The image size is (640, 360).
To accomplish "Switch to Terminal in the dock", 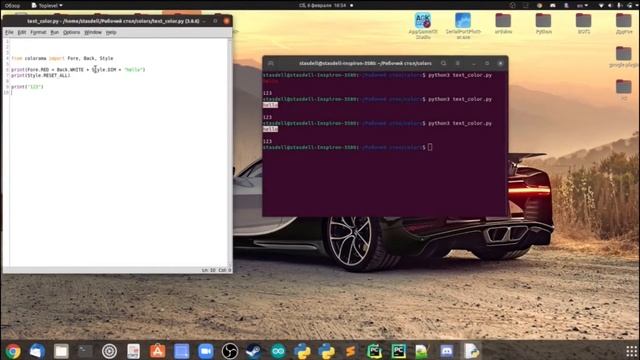I will pyautogui.click(x=85, y=351).
